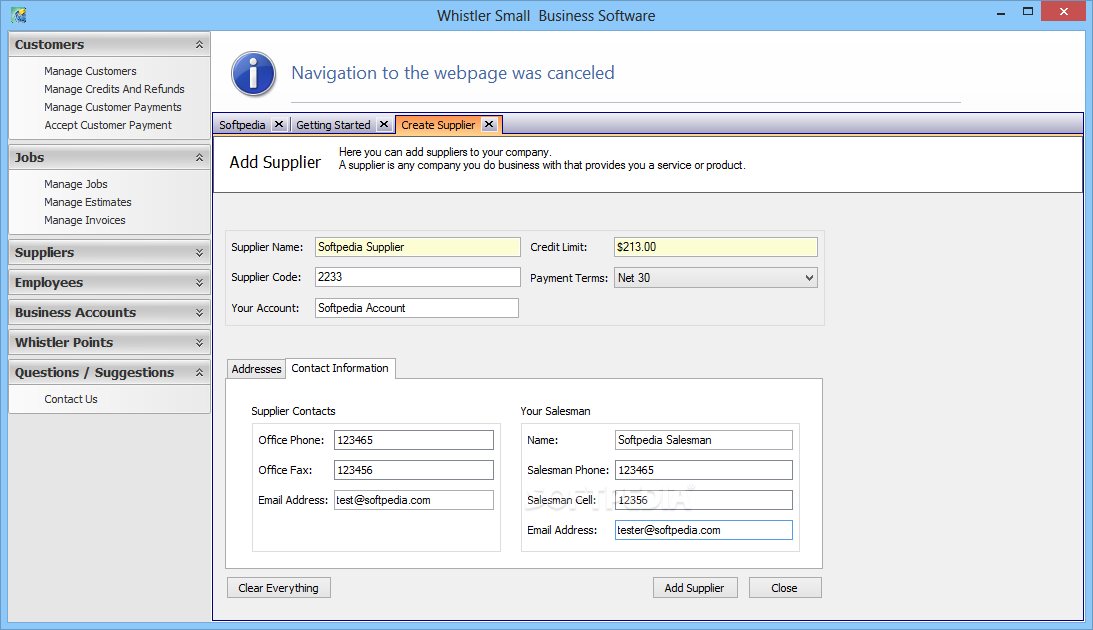Collapse the Questions / Suggestions panel

pos(199,372)
